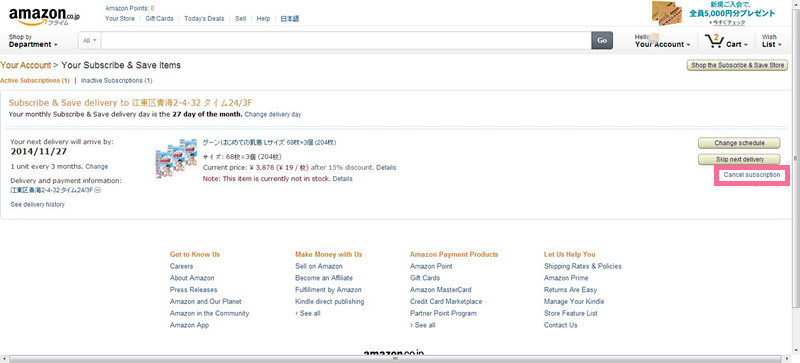Open Store Feature List link

pyautogui.click(x=570, y=313)
